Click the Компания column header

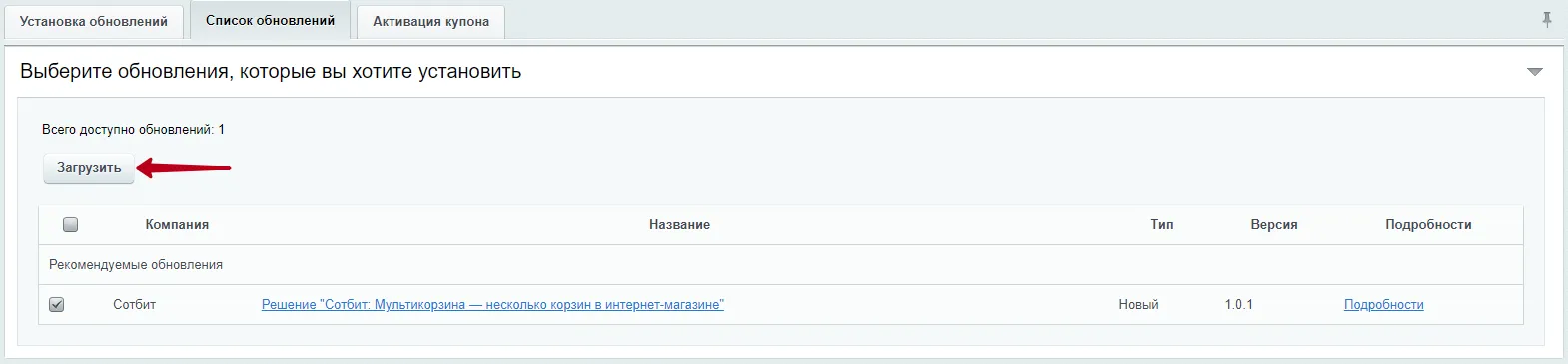tap(177, 225)
